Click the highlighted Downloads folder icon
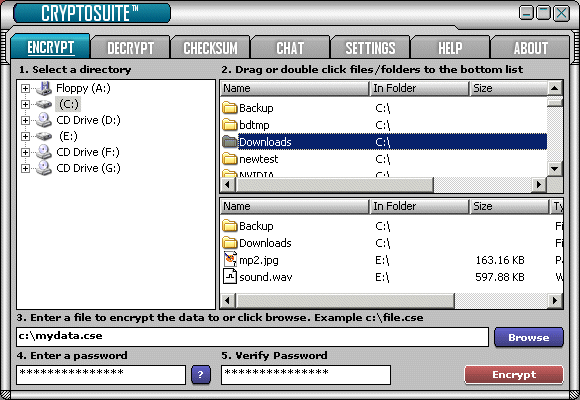Screen dimensions: 580x400 (230, 142)
